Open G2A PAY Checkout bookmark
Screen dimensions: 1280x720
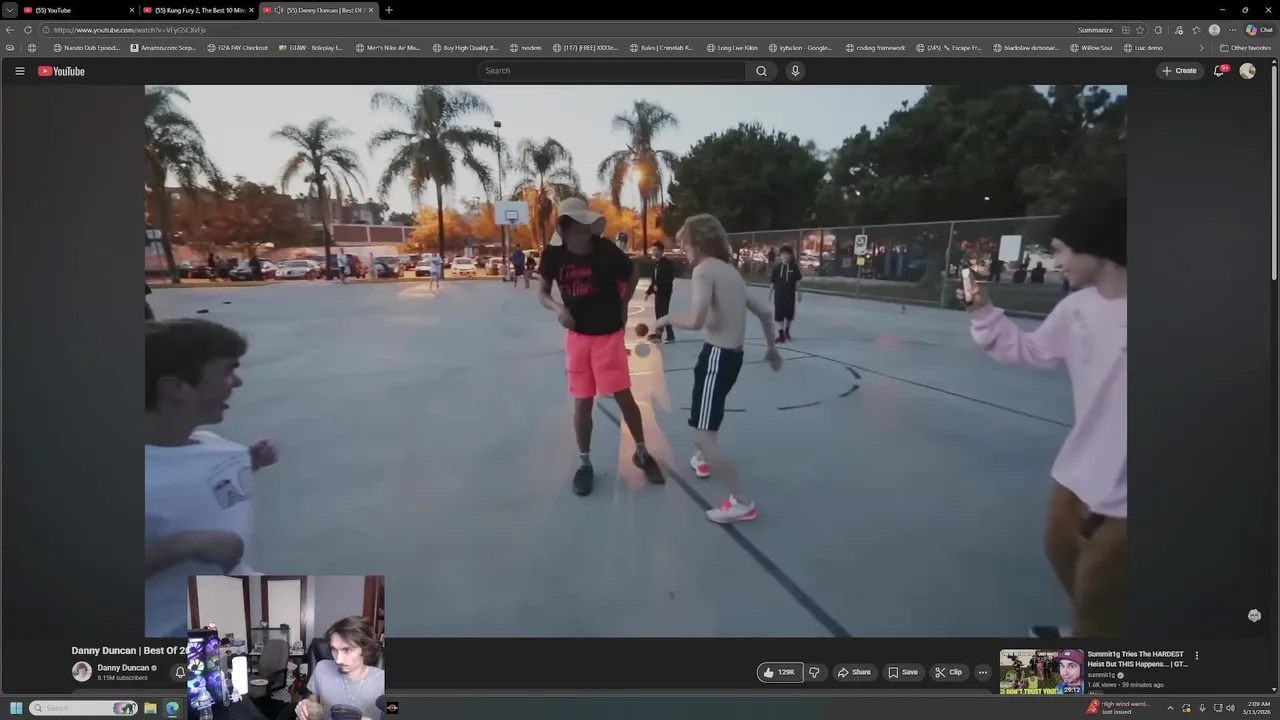[237, 48]
